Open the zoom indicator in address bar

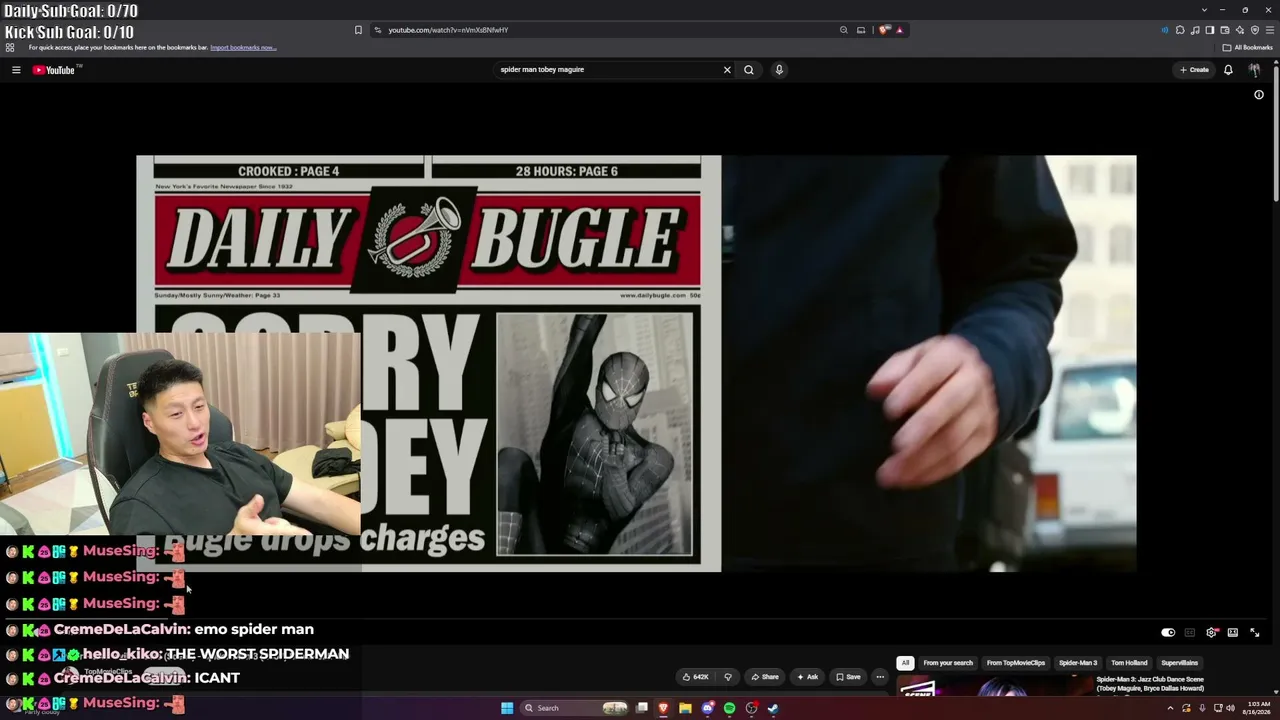844,30
